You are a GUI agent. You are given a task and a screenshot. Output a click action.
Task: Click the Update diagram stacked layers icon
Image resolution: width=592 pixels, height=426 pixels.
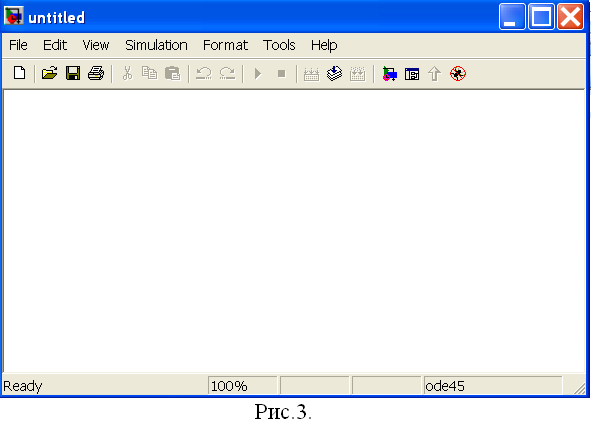335,73
